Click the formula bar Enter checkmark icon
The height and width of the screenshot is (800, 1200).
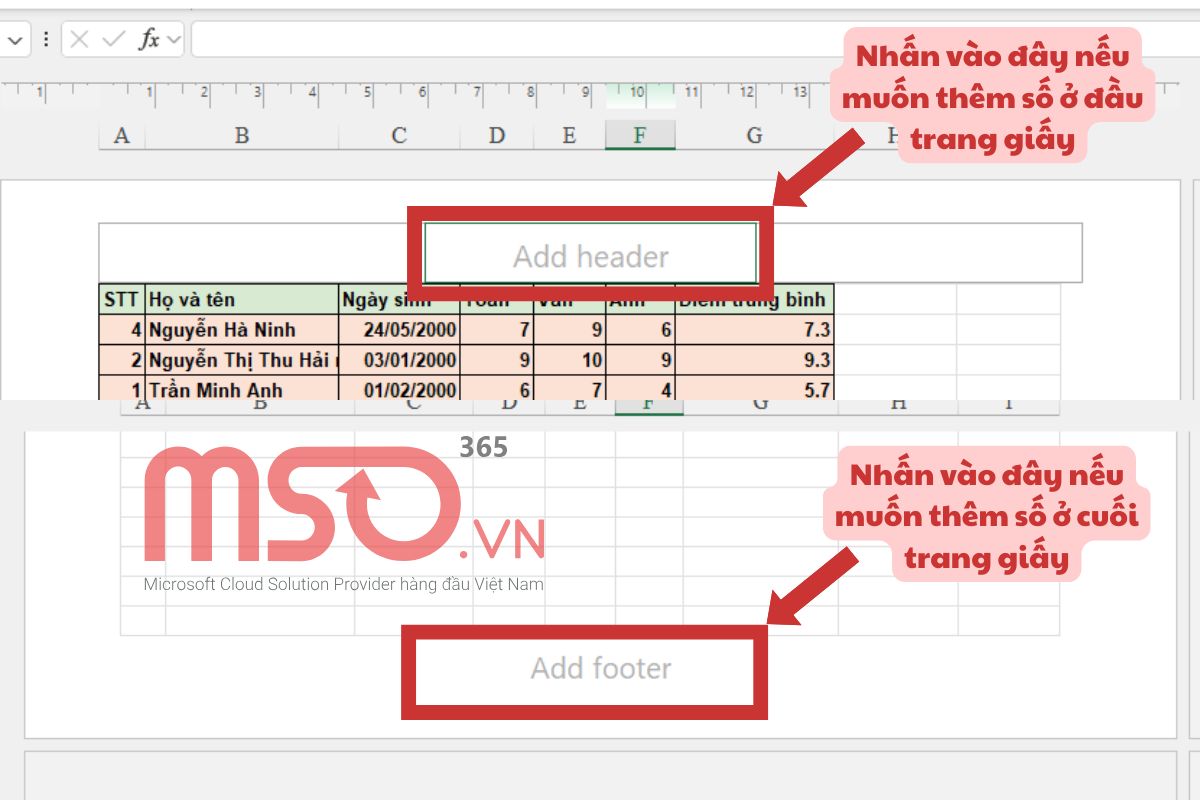[114, 39]
